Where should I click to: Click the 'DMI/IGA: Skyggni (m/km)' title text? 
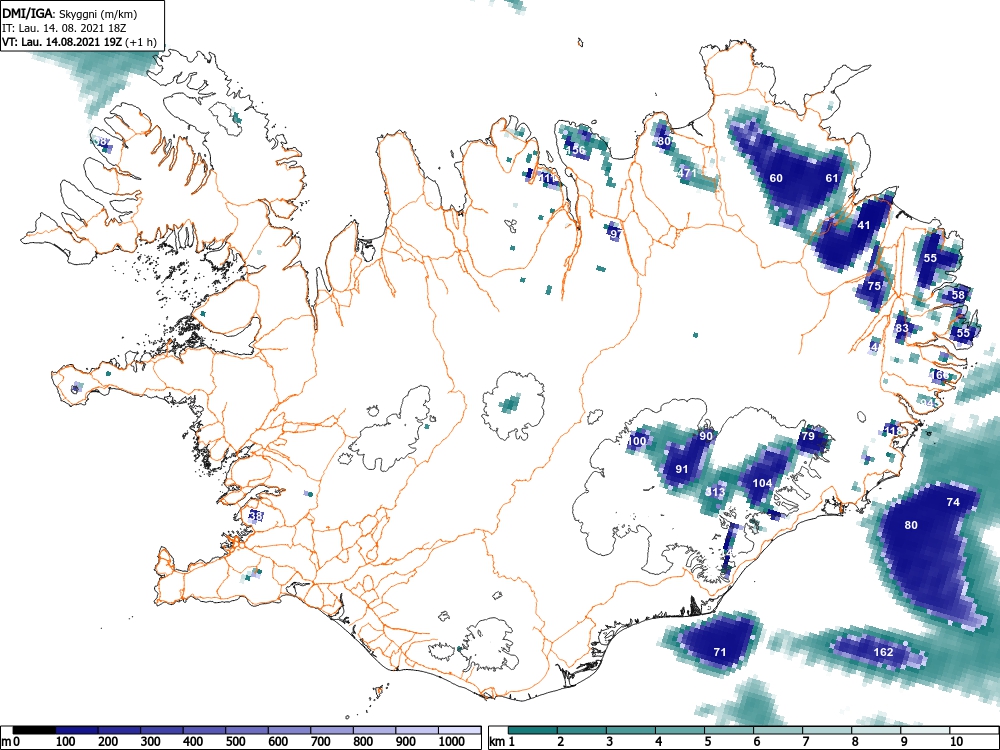pos(70,13)
